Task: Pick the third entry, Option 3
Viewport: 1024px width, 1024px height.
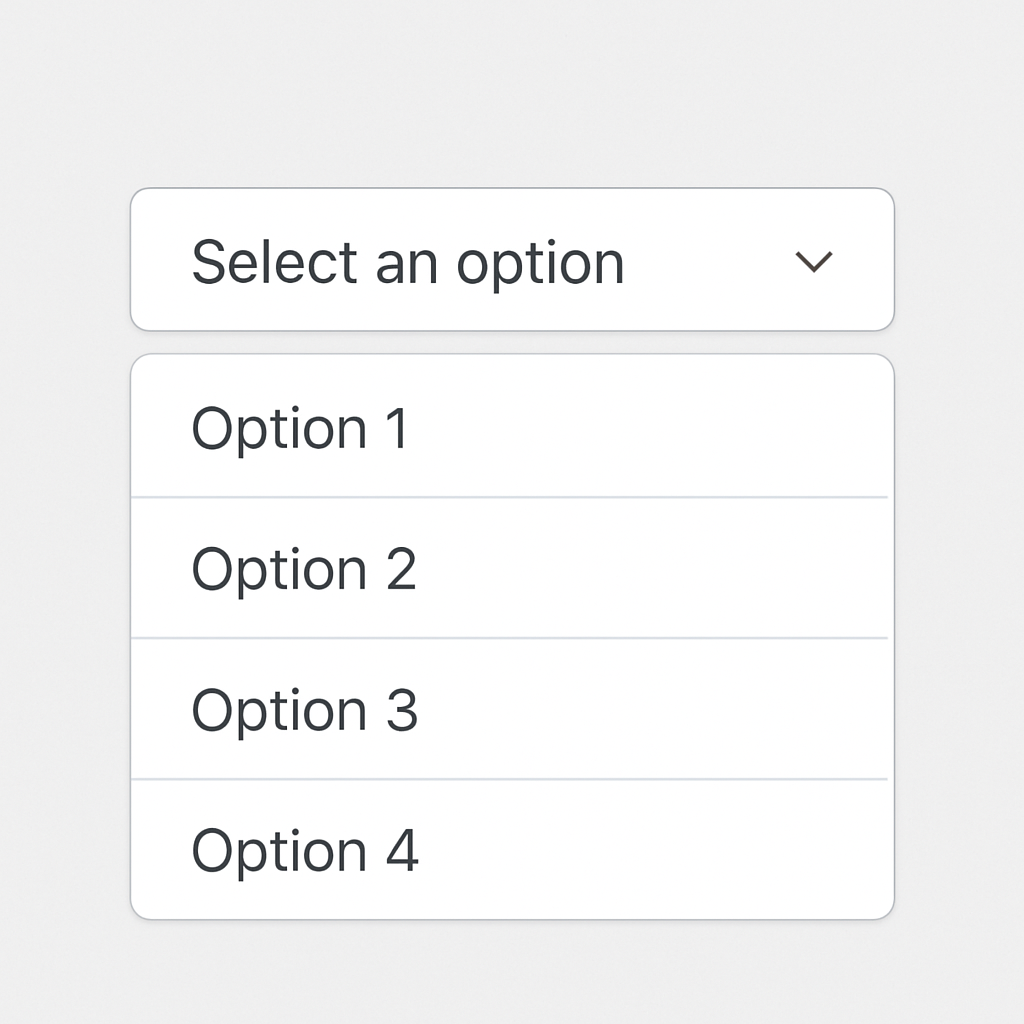Action: (510, 709)
